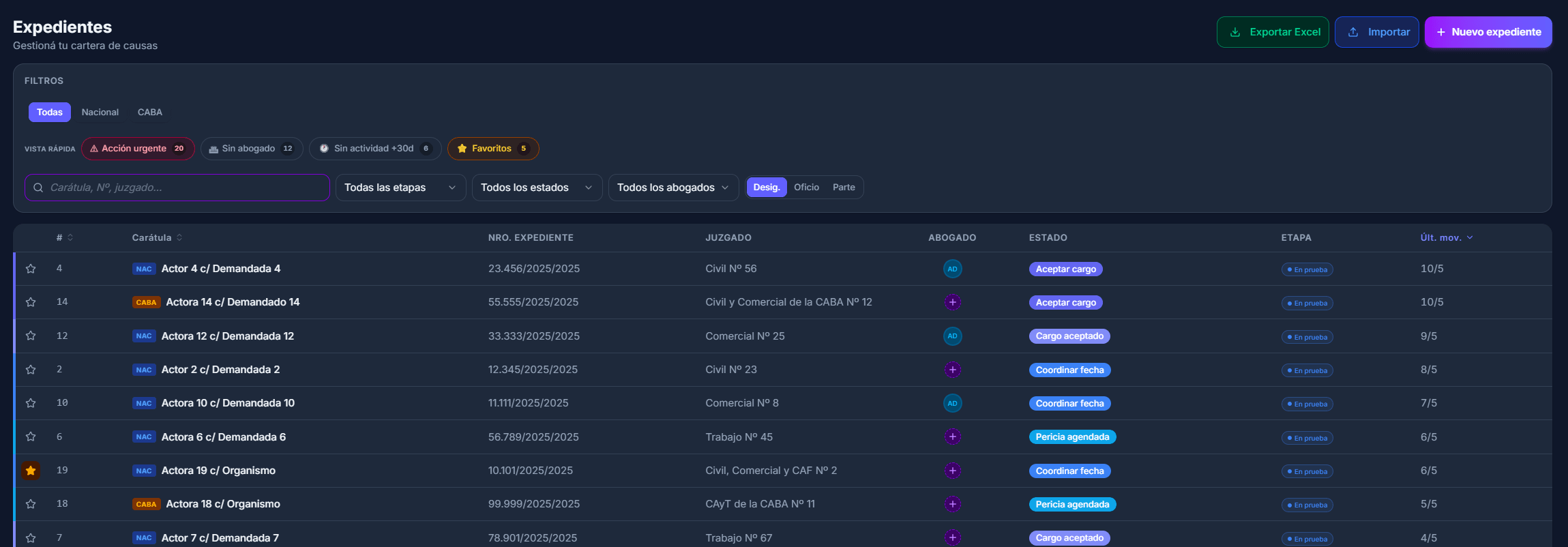Add lawyer plus icon on Actora 18 row

[953, 504]
